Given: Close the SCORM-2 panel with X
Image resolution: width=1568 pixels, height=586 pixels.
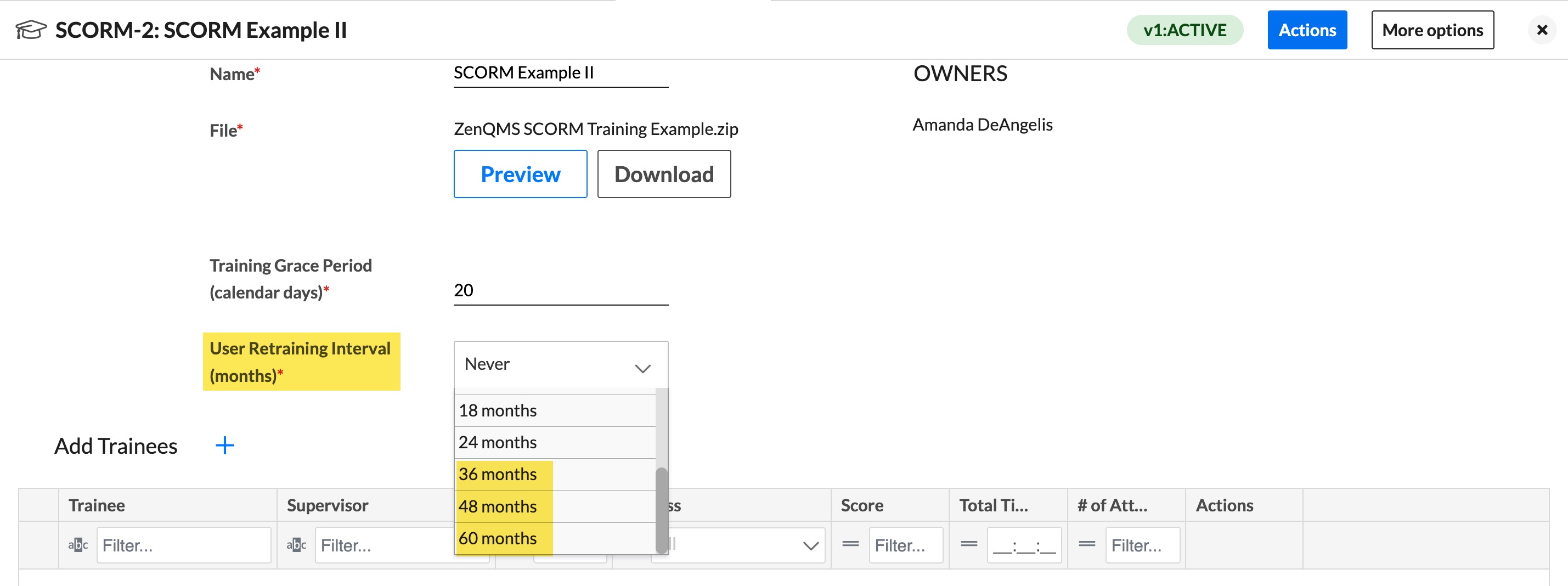Looking at the screenshot, I should (1542, 30).
